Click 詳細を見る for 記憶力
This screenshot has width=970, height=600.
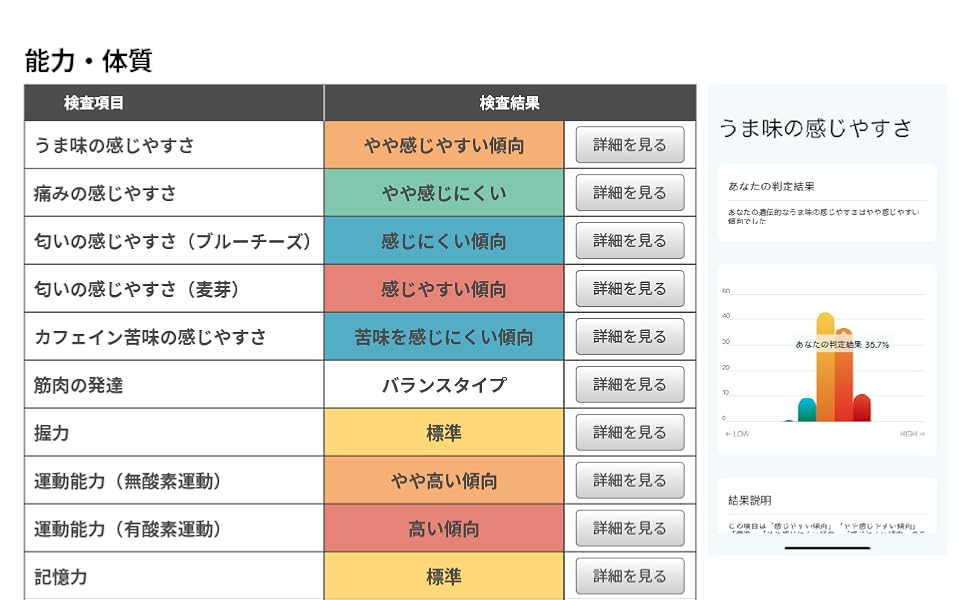[x=630, y=576]
